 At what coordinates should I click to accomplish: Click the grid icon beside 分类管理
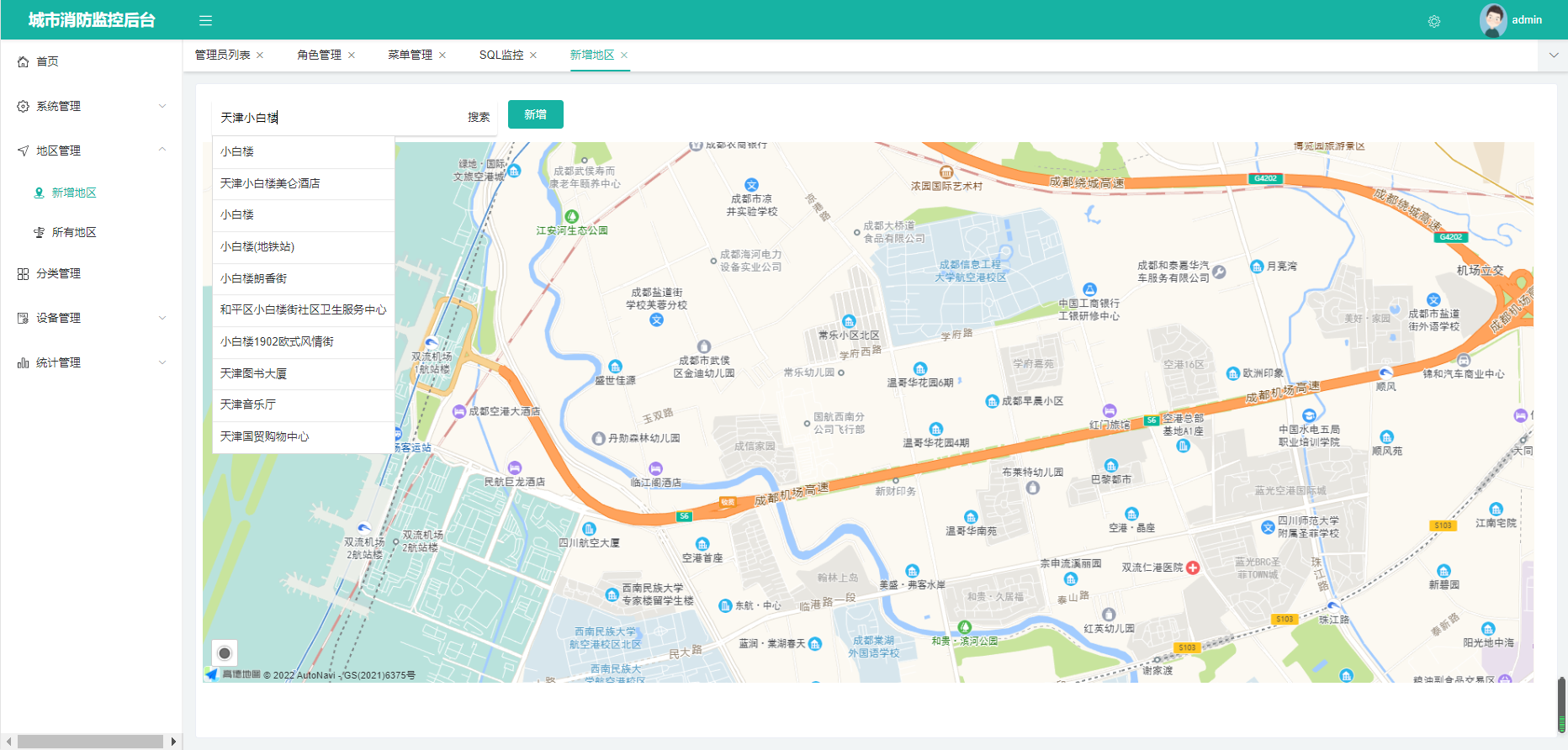tap(24, 273)
